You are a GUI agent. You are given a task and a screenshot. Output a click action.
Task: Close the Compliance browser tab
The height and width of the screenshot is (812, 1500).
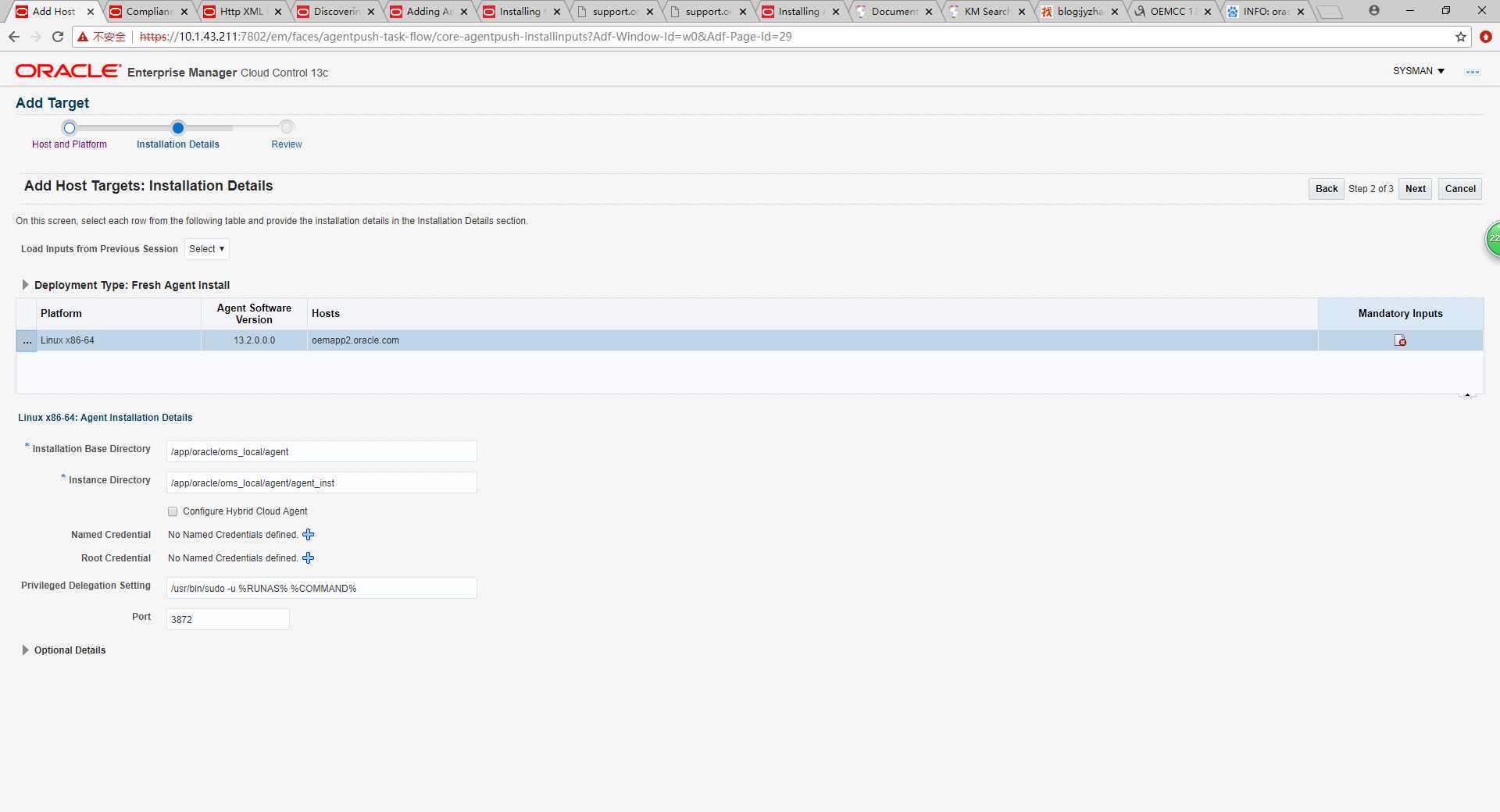point(184,12)
